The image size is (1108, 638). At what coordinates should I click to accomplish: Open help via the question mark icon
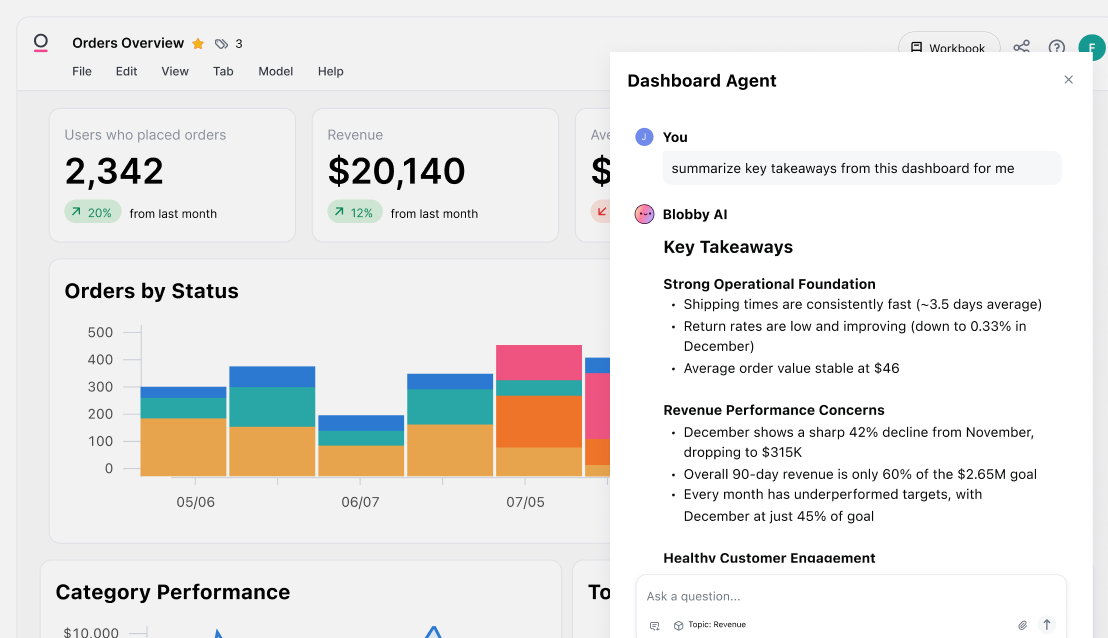1057,47
